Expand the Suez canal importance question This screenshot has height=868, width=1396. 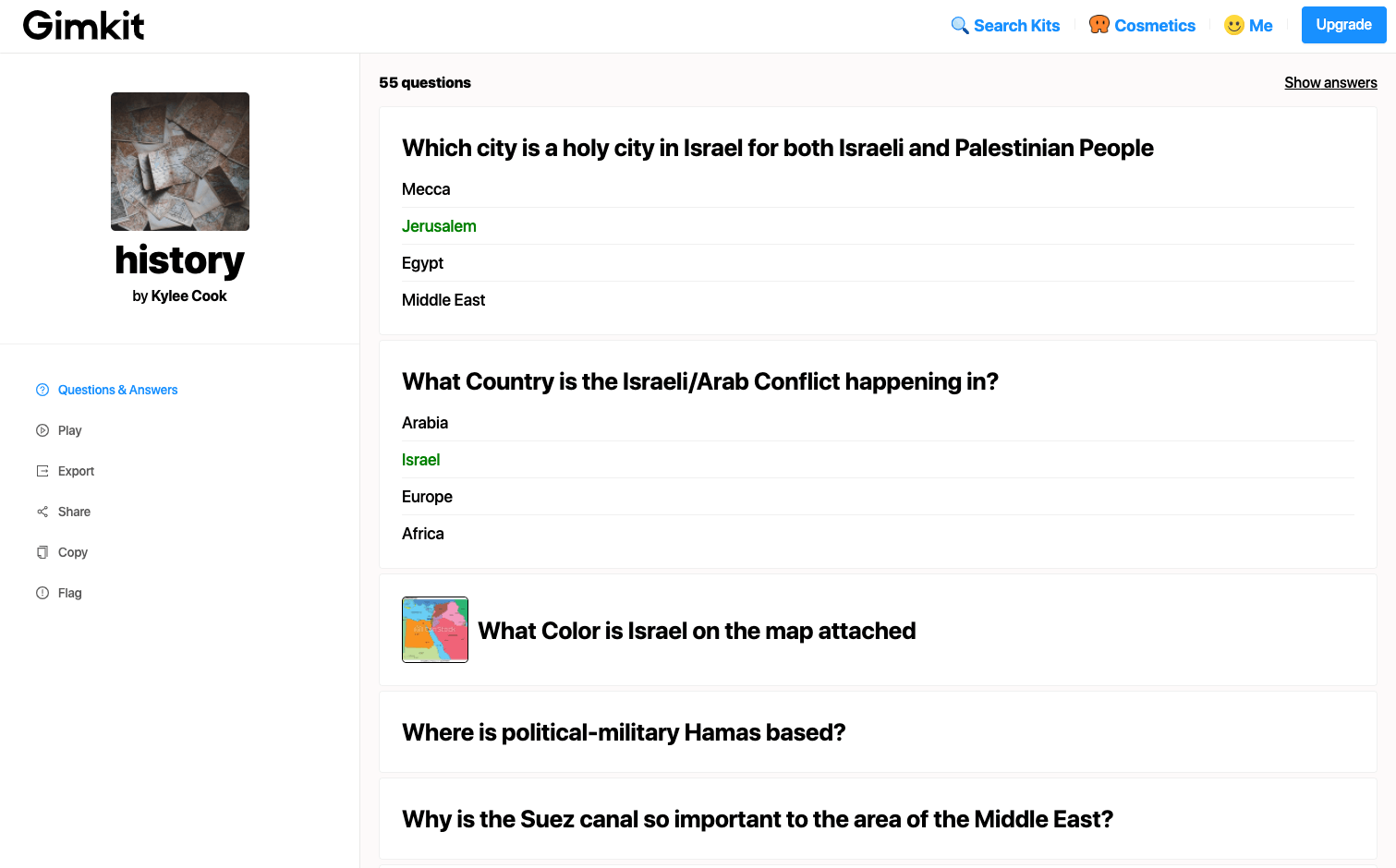click(x=878, y=819)
